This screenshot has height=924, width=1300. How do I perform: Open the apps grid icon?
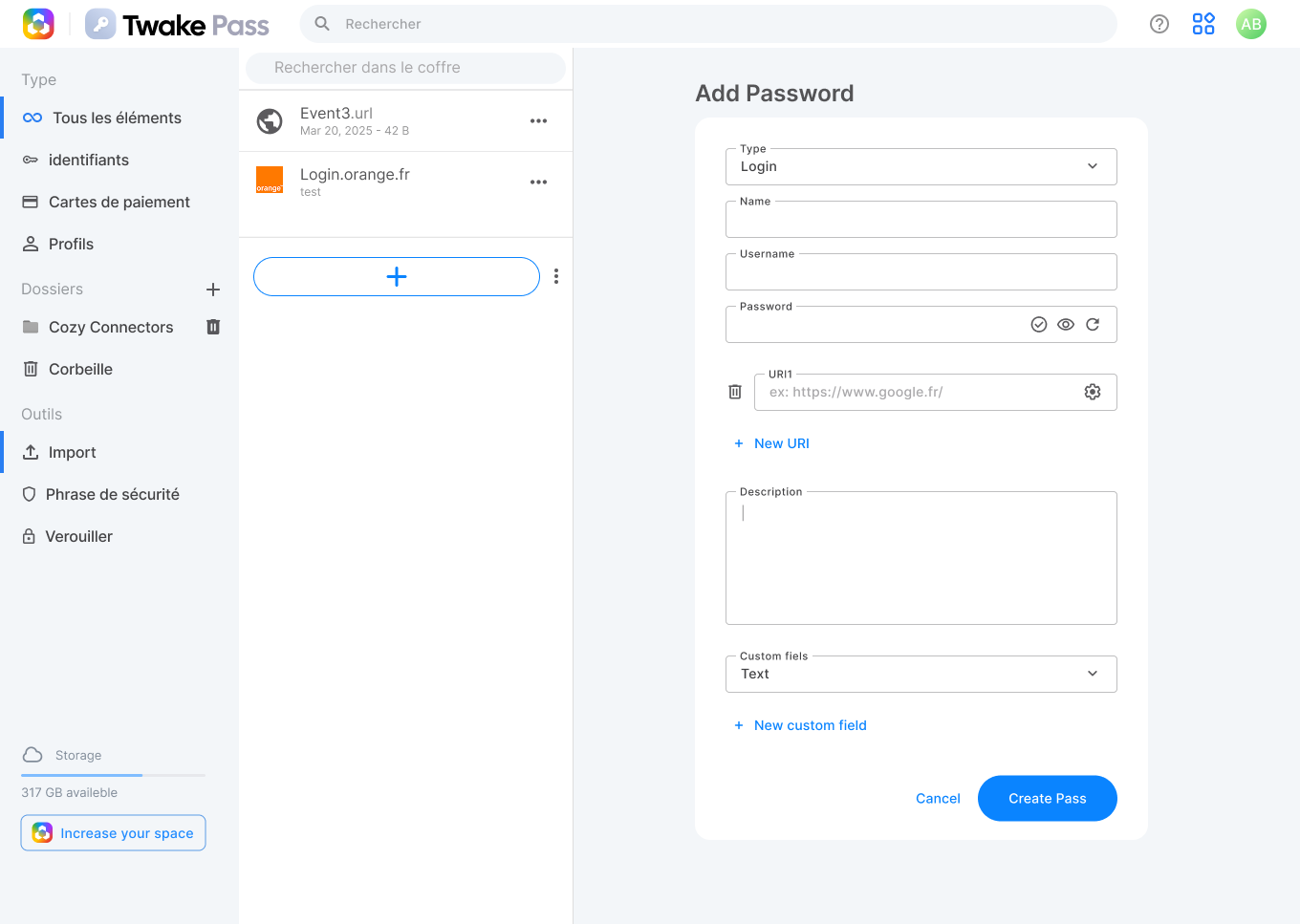click(x=1203, y=24)
